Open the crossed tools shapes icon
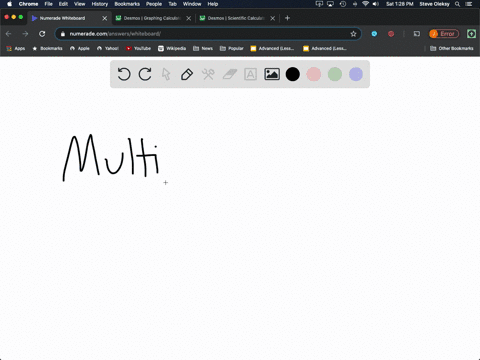Screen dimensions: 480x360 208,74
